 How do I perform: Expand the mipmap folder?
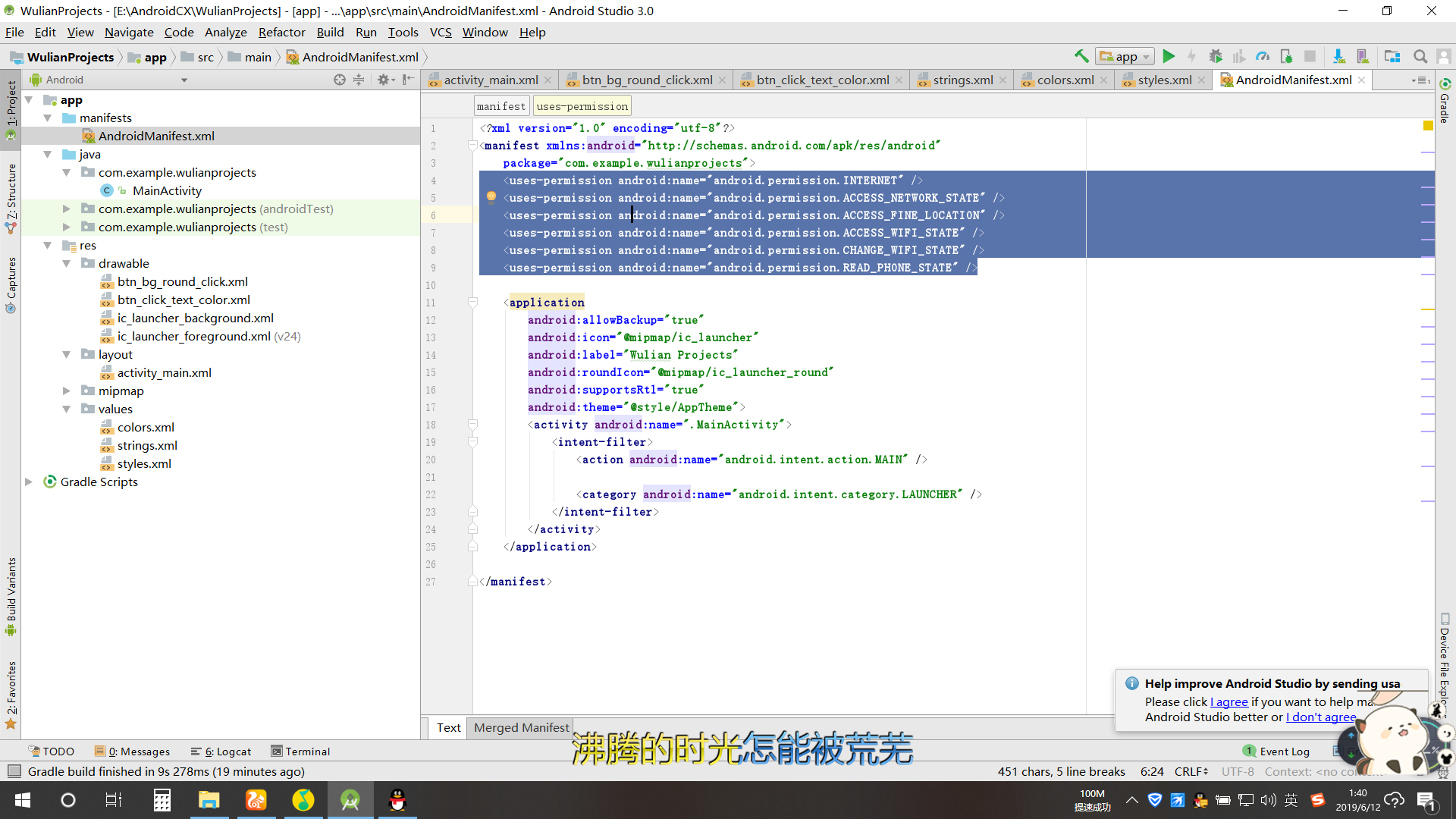[67, 391]
